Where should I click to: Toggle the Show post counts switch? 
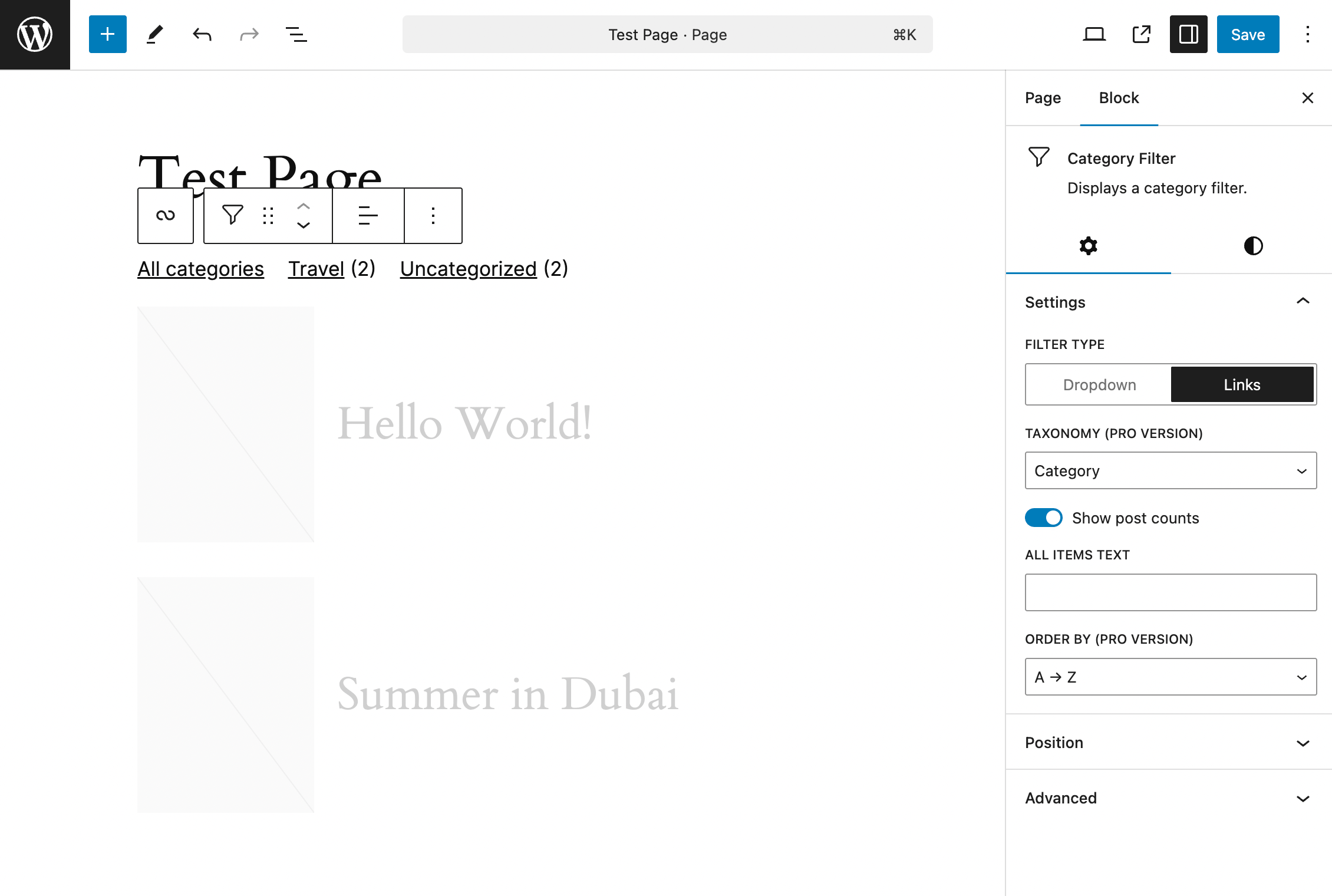click(x=1043, y=518)
